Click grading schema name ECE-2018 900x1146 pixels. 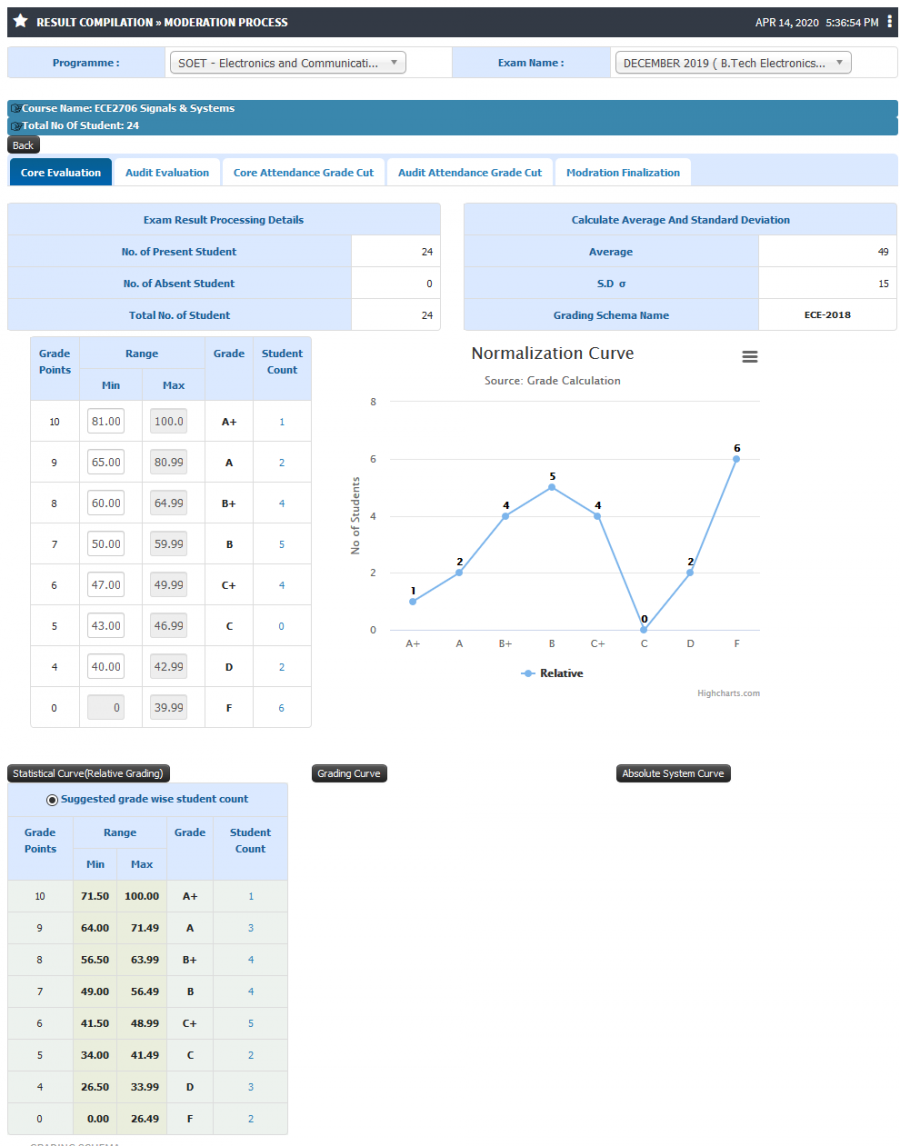point(828,315)
